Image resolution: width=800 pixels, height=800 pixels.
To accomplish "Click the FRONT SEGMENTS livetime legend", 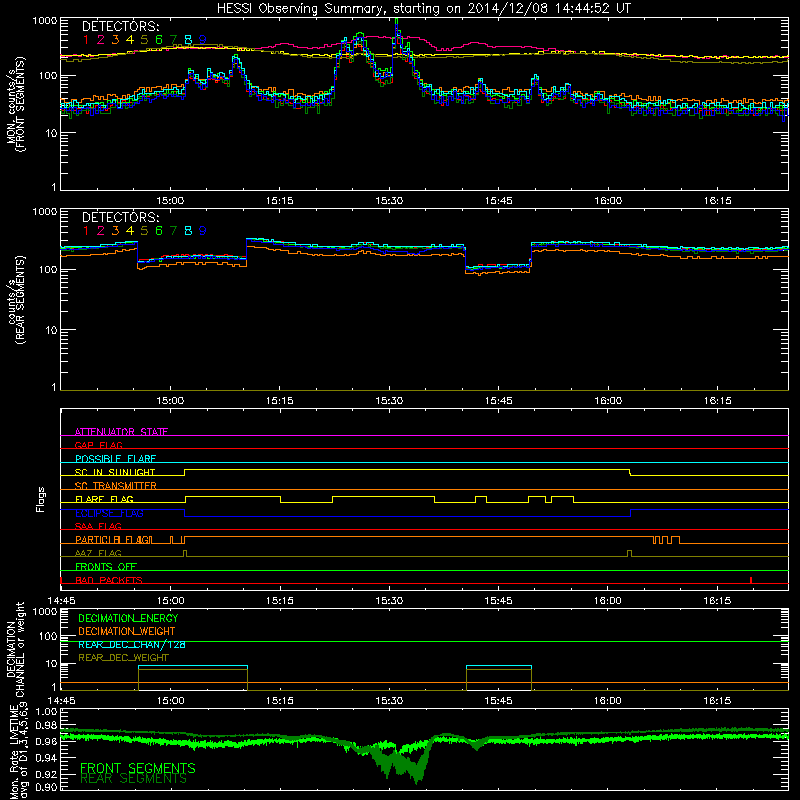I will [x=138, y=768].
